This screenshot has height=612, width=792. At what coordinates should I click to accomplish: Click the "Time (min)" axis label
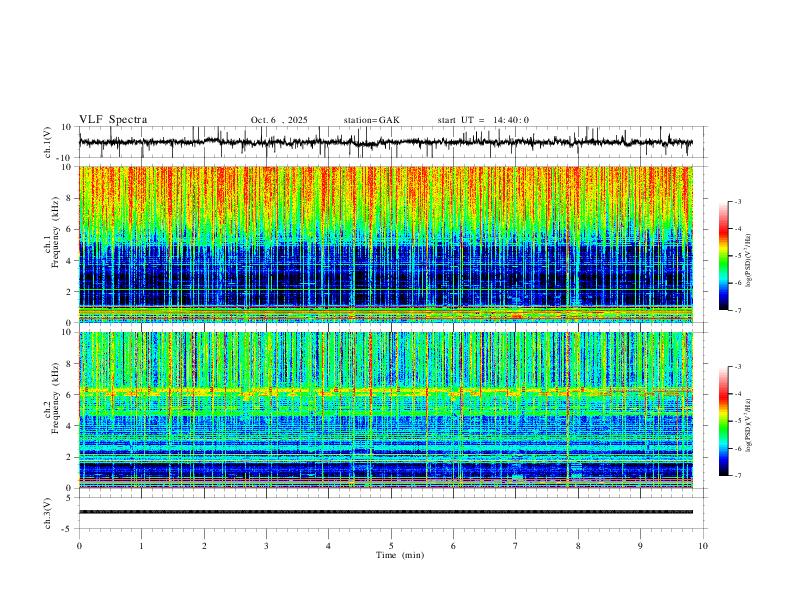coord(400,555)
